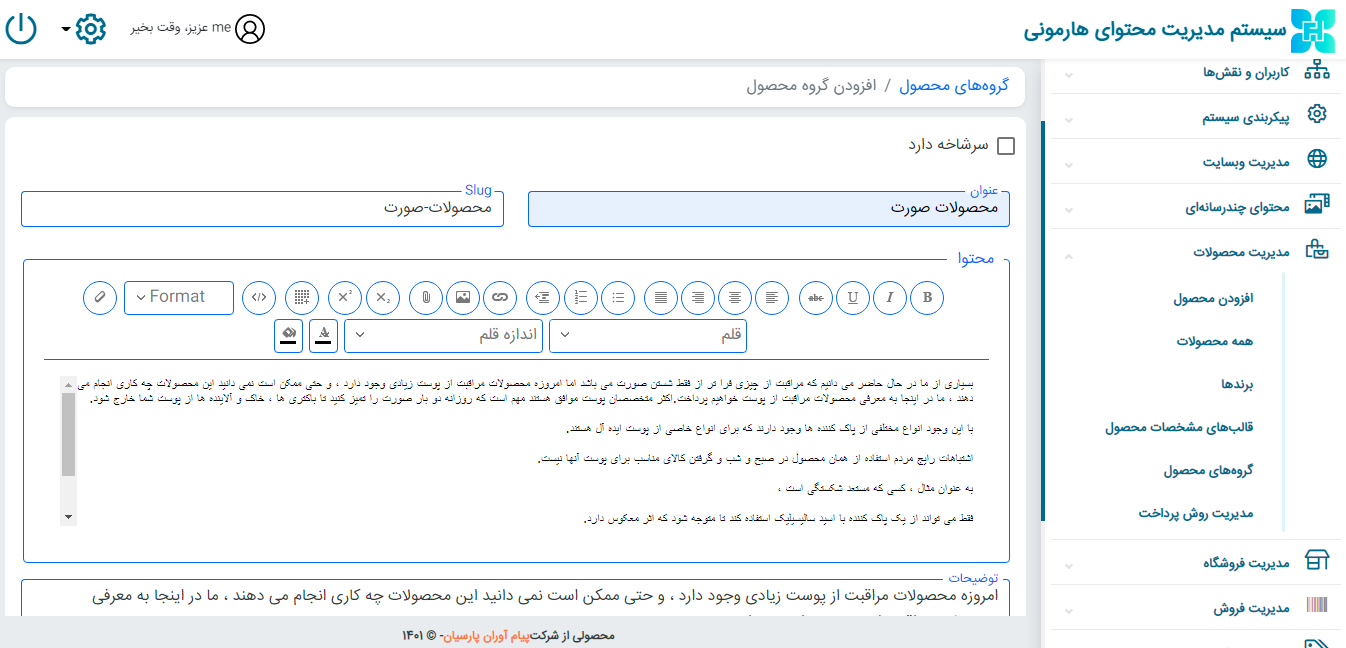Viewport: 1346px width, 648px height.
Task: Attach a file using the paperclip icon
Action: (425, 297)
